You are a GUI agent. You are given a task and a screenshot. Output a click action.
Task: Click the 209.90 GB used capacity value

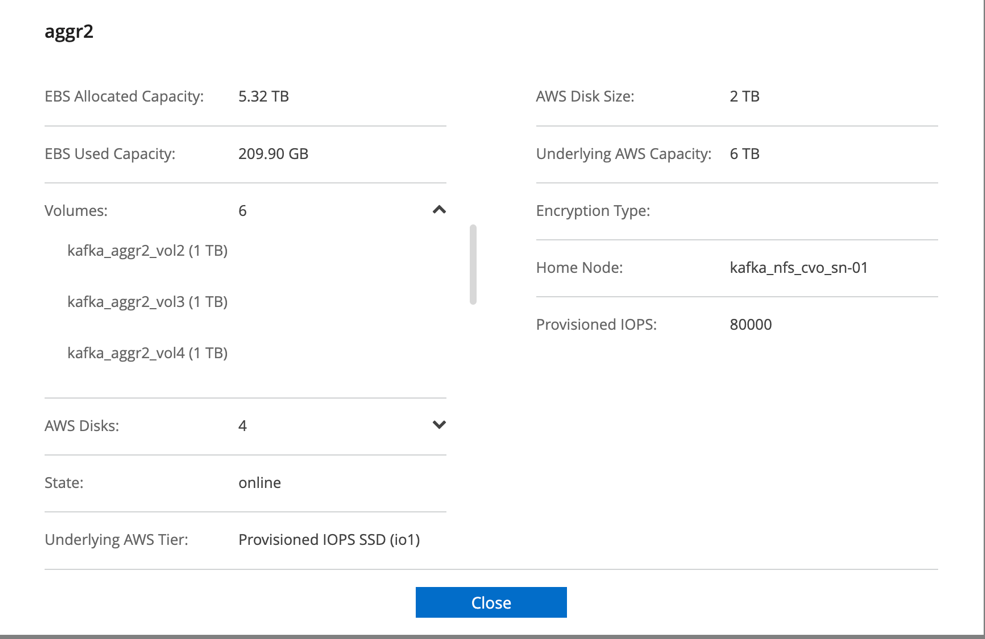tap(273, 154)
